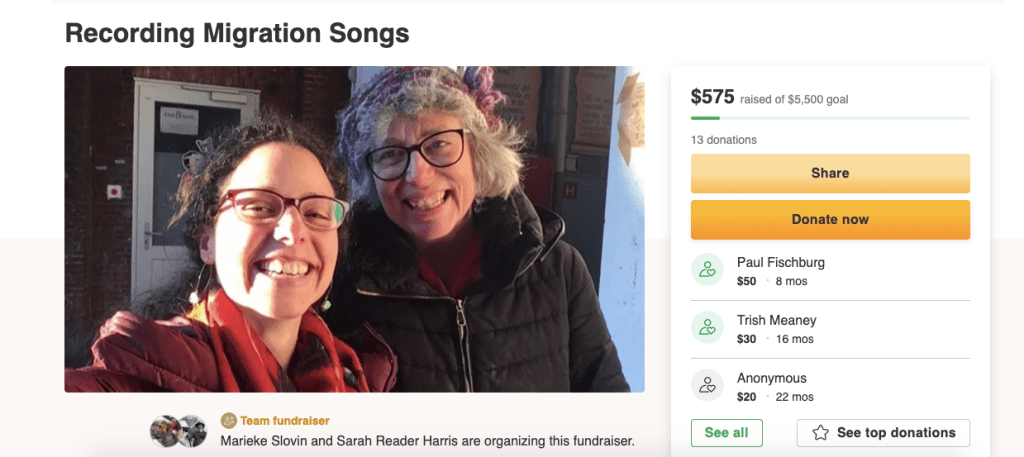Click the Recording Migration Songs title
Viewport: 1024px width, 457px height.
pos(237,33)
